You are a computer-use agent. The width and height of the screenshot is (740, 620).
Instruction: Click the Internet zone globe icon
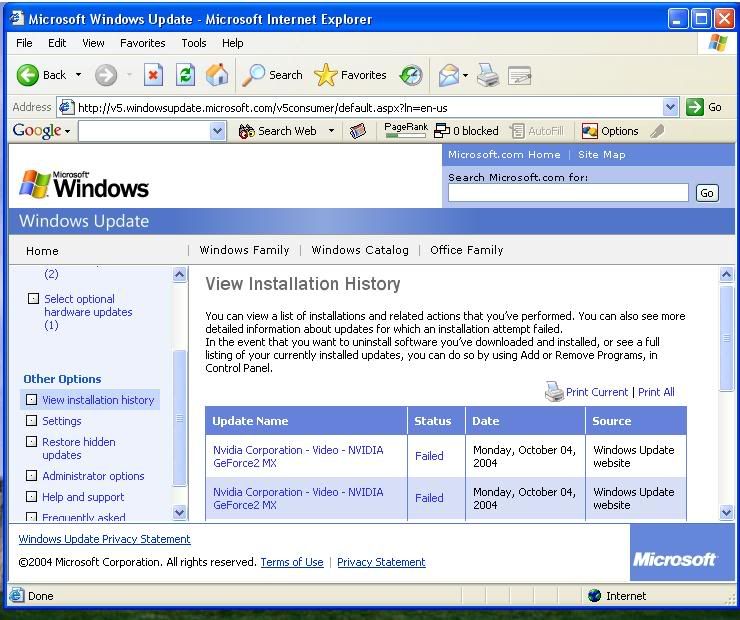point(594,595)
